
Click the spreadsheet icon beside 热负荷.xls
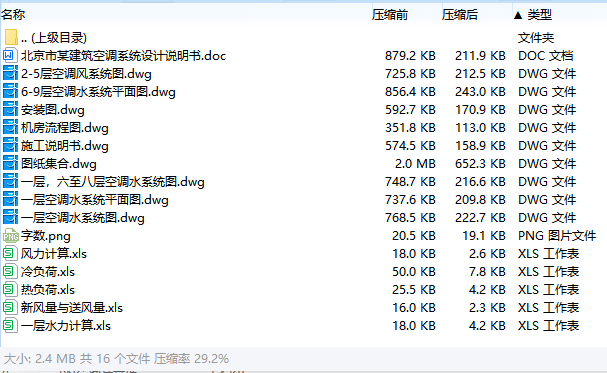[10, 289]
